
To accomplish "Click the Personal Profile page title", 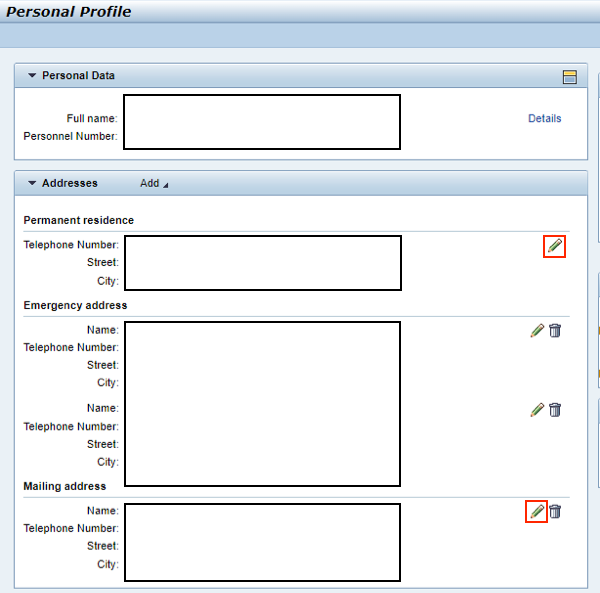I will point(69,11).
